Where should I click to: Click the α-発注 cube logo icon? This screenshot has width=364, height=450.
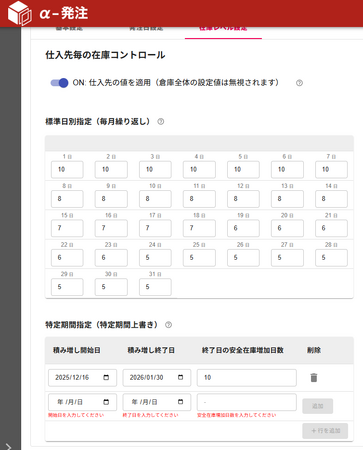tap(20, 13)
